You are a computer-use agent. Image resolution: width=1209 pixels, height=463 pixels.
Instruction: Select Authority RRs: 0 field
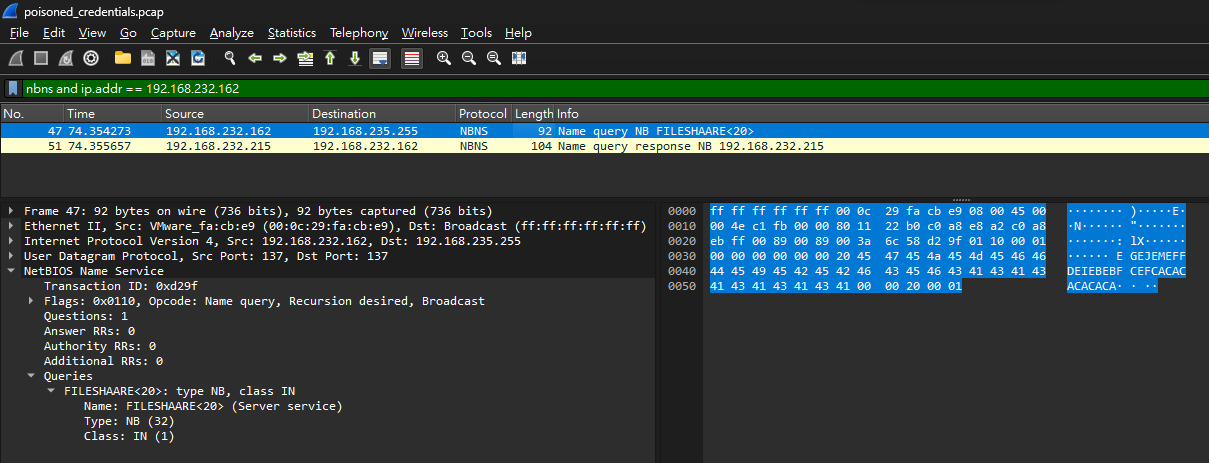pyautogui.click(x=99, y=346)
